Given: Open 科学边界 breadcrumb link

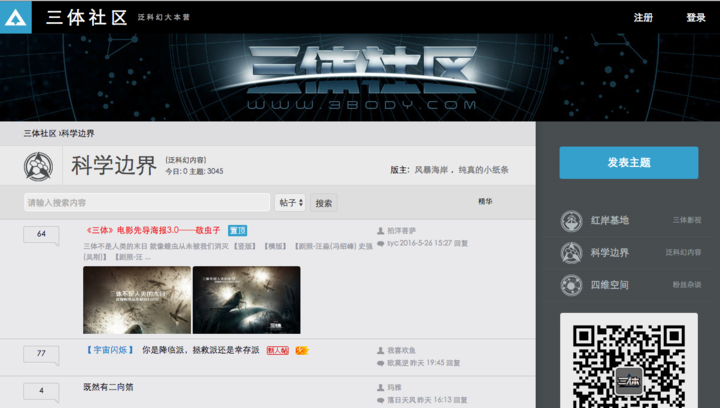Looking at the screenshot, I should [x=78, y=134].
